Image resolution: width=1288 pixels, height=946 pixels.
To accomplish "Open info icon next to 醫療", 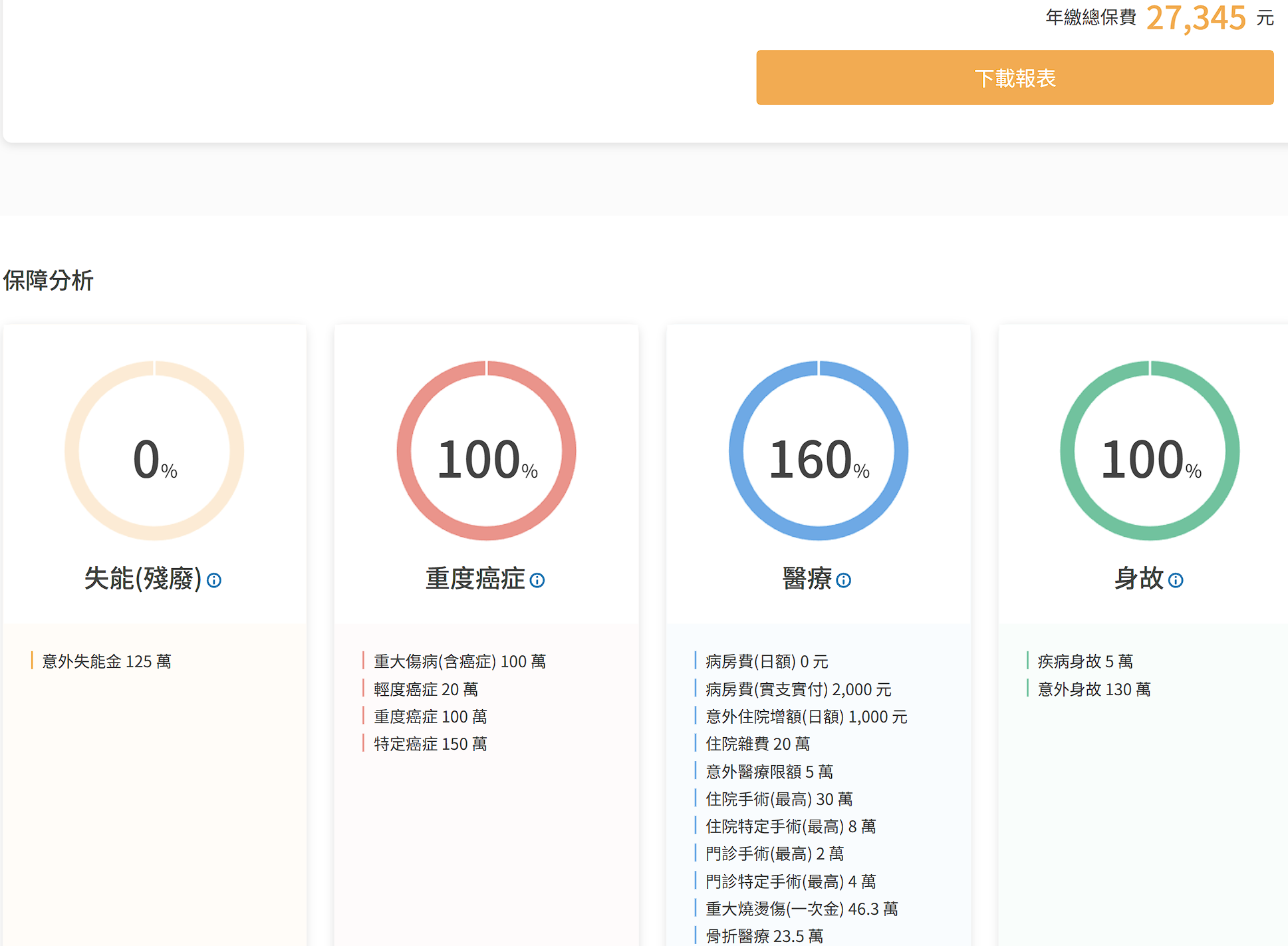I will coord(843,580).
